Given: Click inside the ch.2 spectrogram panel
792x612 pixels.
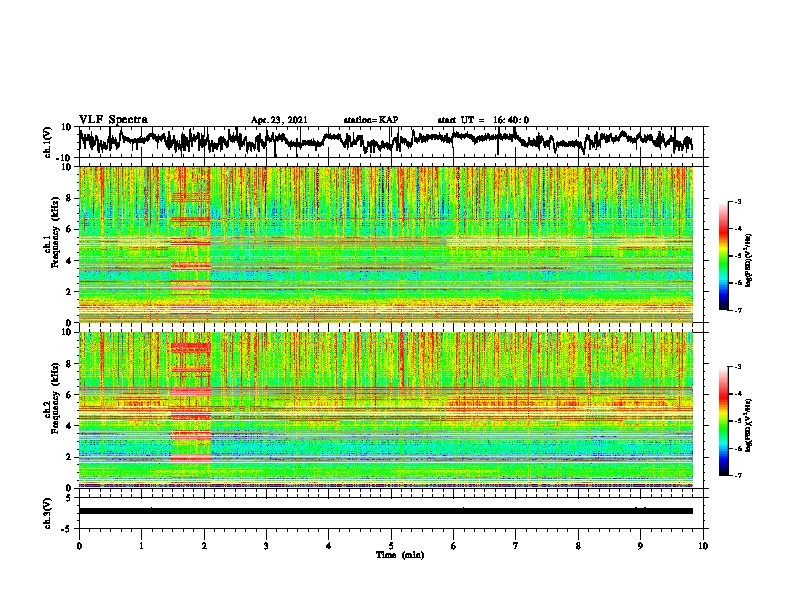Looking at the screenshot, I should [385, 410].
